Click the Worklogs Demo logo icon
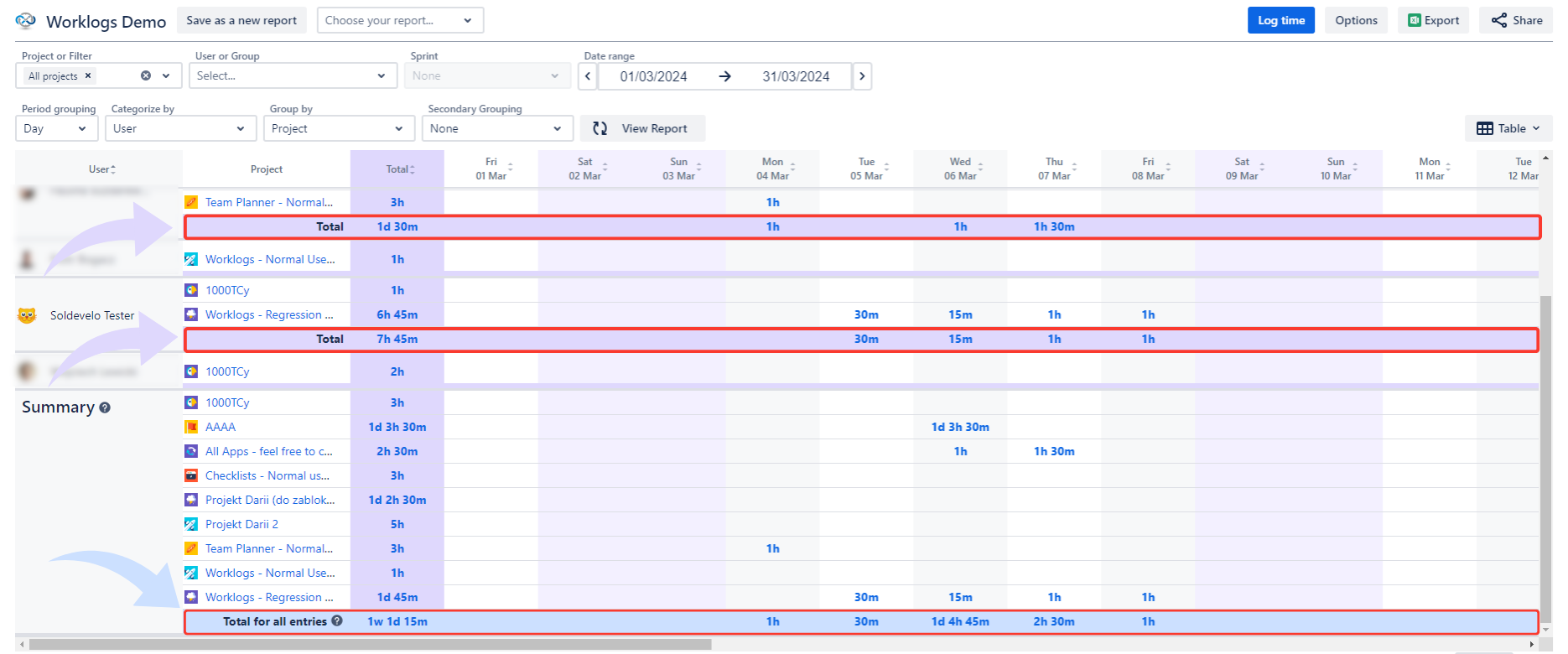The height and width of the screenshot is (654, 1568). (26, 20)
